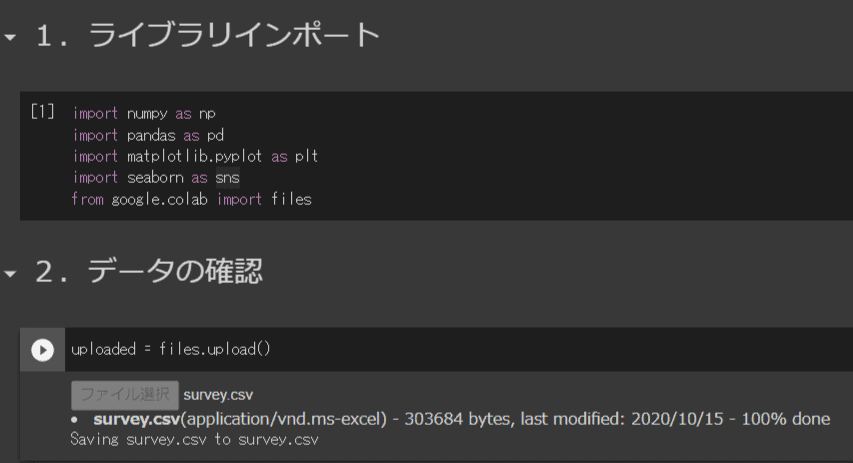Click the application/vnd.ms-excel MIME type text
This screenshot has width=853, height=463.
pyautogui.click(x=284, y=418)
